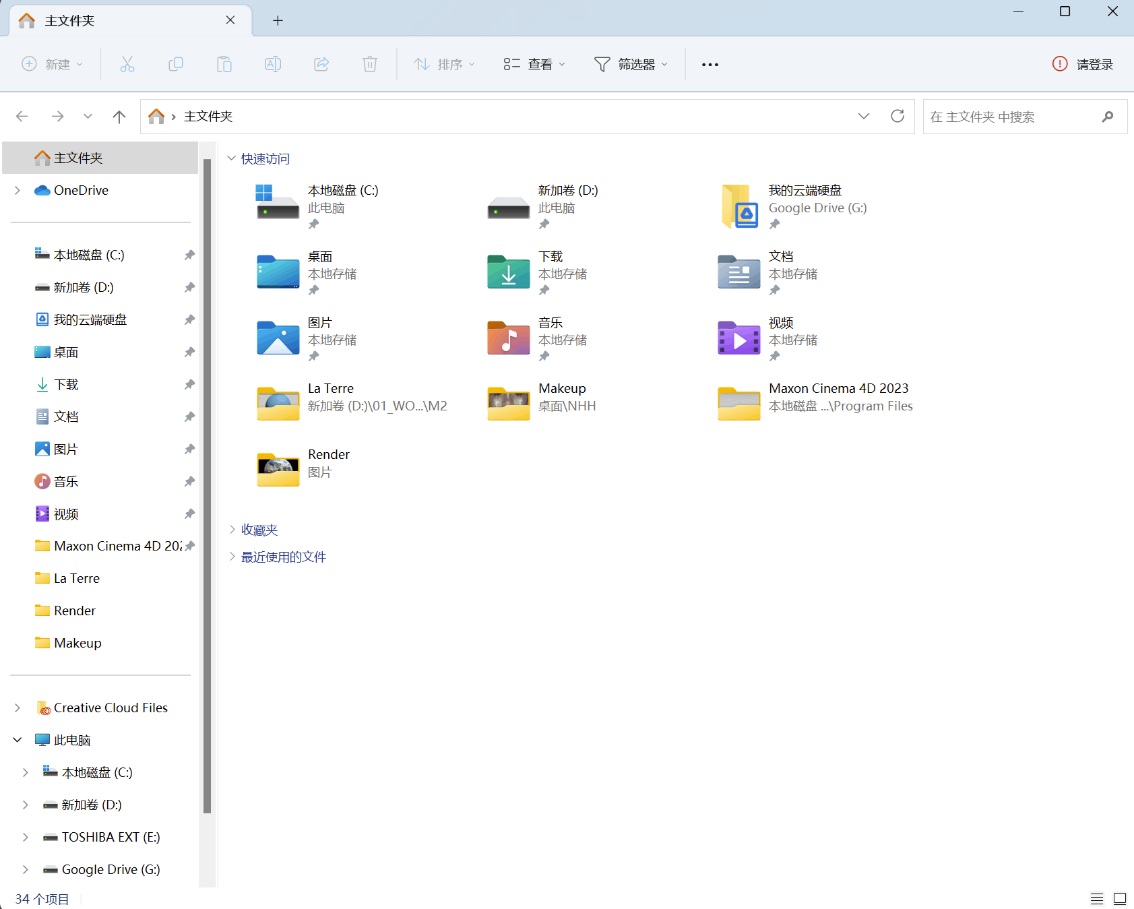Open the 文档 folder in main pane
Image resolution: width=1134 pixels, height=909 pixels.
[768, 273]
